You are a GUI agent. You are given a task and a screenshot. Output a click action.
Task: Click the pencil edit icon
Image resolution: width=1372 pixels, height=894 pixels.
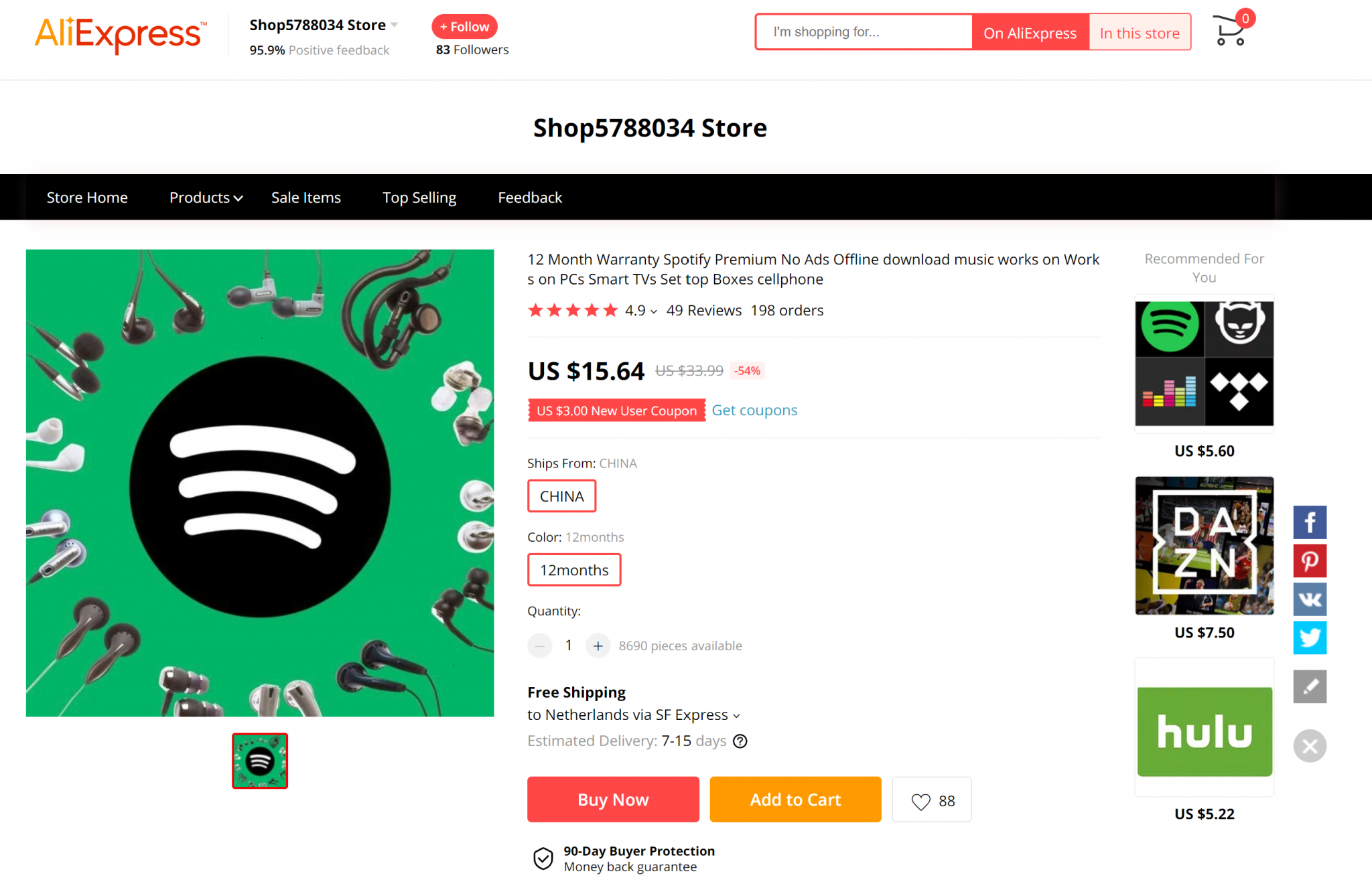[x=1310, y=686]
